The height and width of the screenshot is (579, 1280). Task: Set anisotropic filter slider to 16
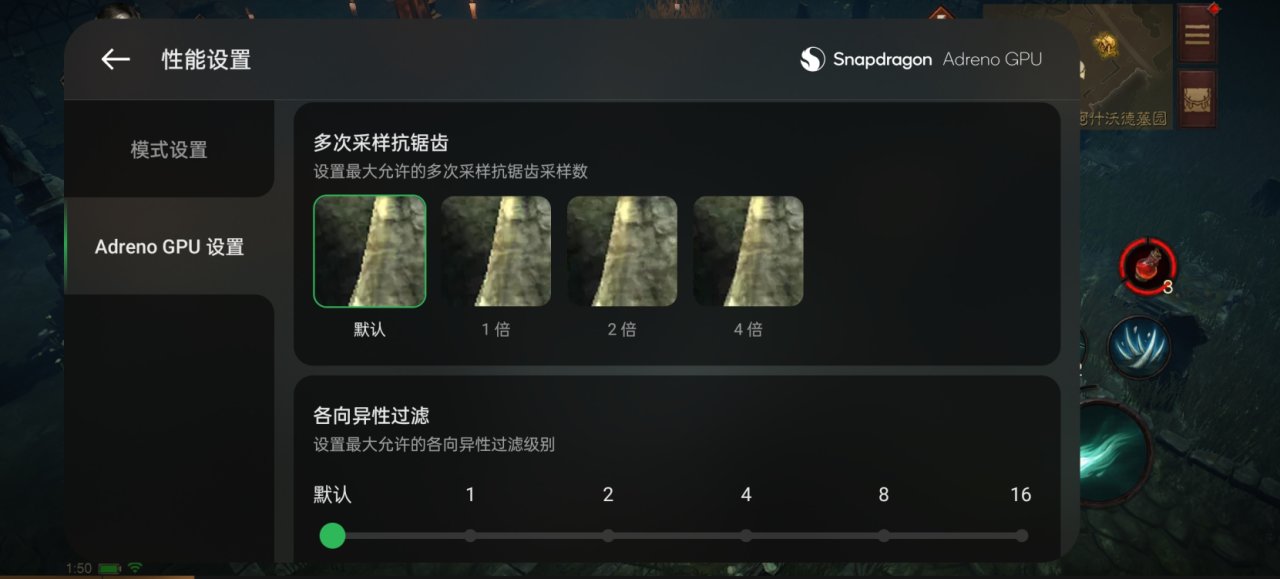(1021, 536)
